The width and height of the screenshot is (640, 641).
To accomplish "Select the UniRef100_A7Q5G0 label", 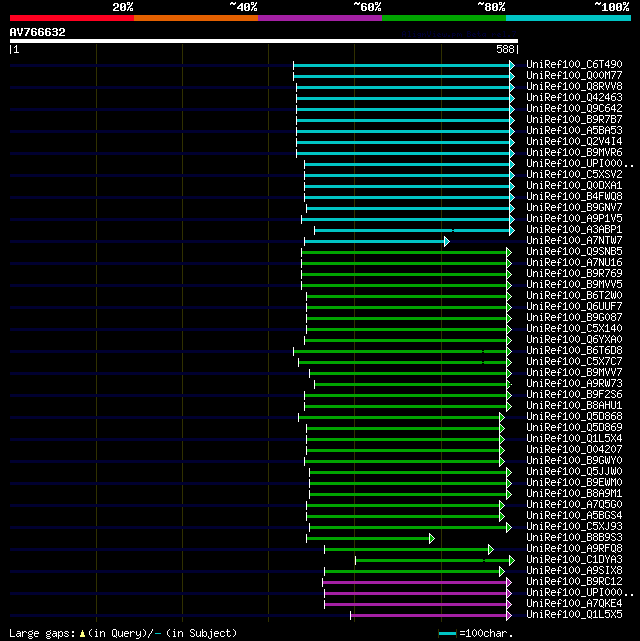I will coord(574,505).
